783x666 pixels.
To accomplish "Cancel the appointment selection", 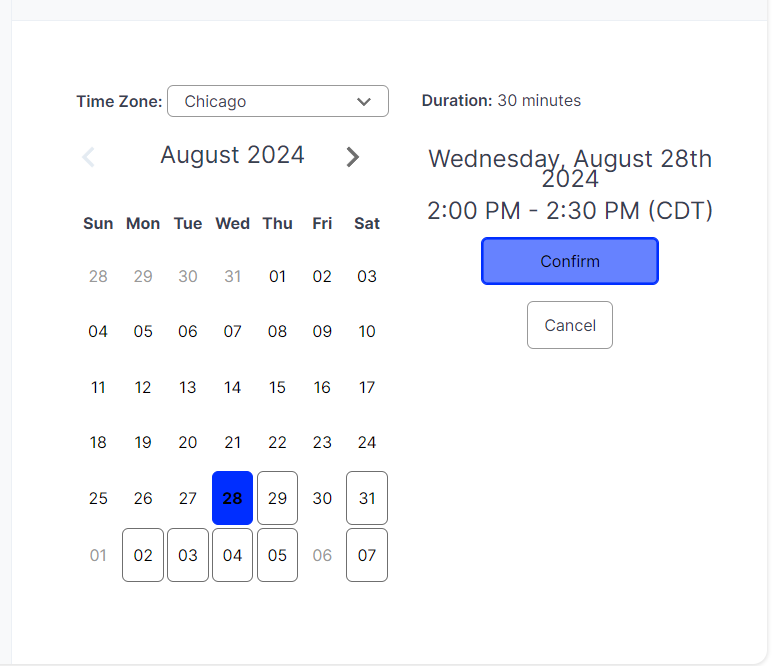I will (570, 325).
